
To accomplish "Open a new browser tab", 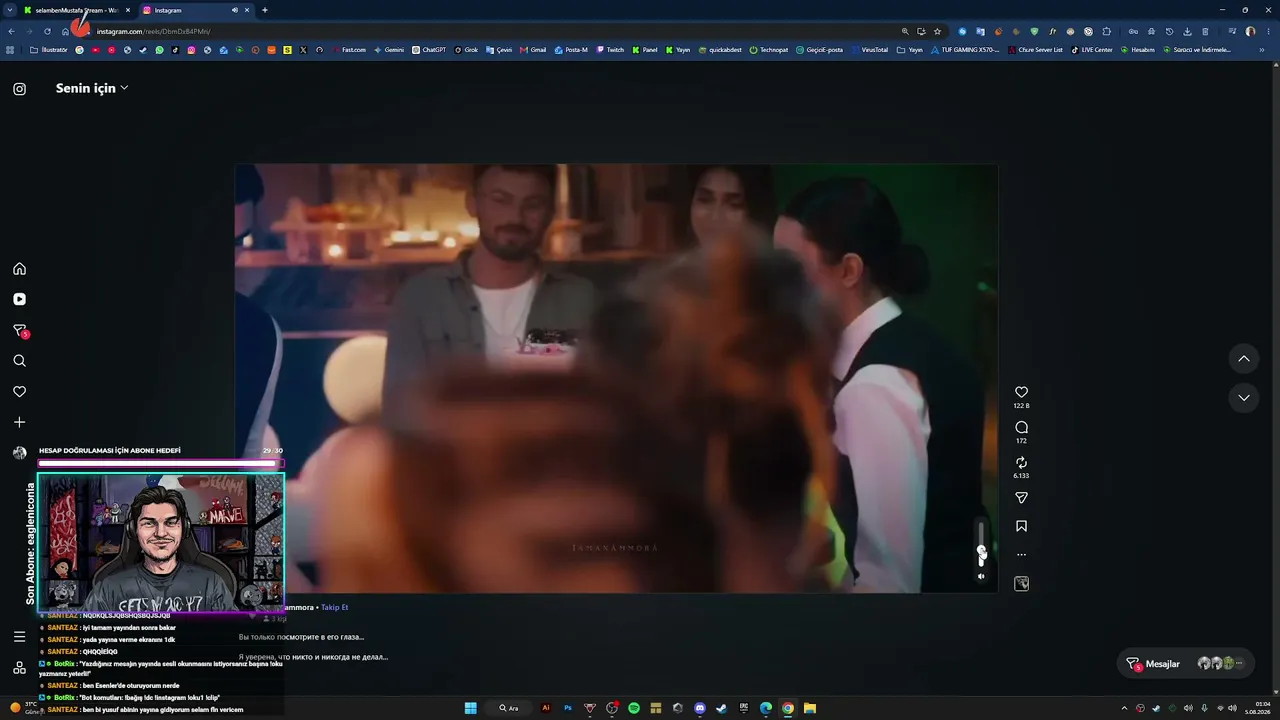I will point(265,10).
